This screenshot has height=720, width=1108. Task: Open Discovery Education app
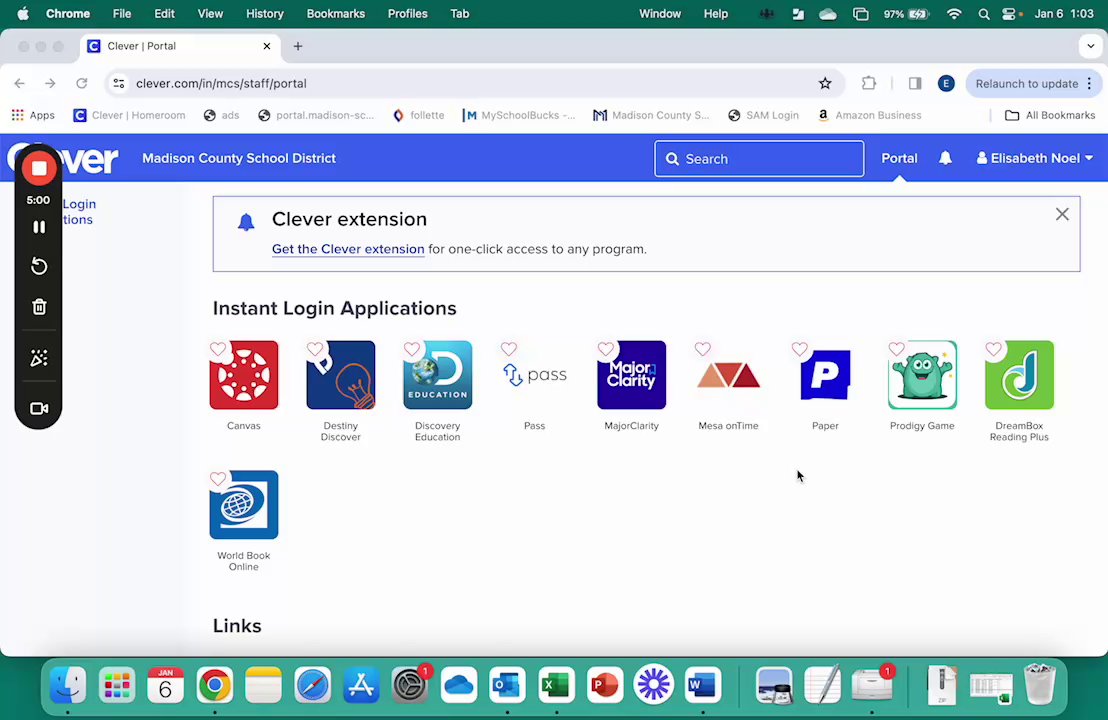[x=437, y=375]
